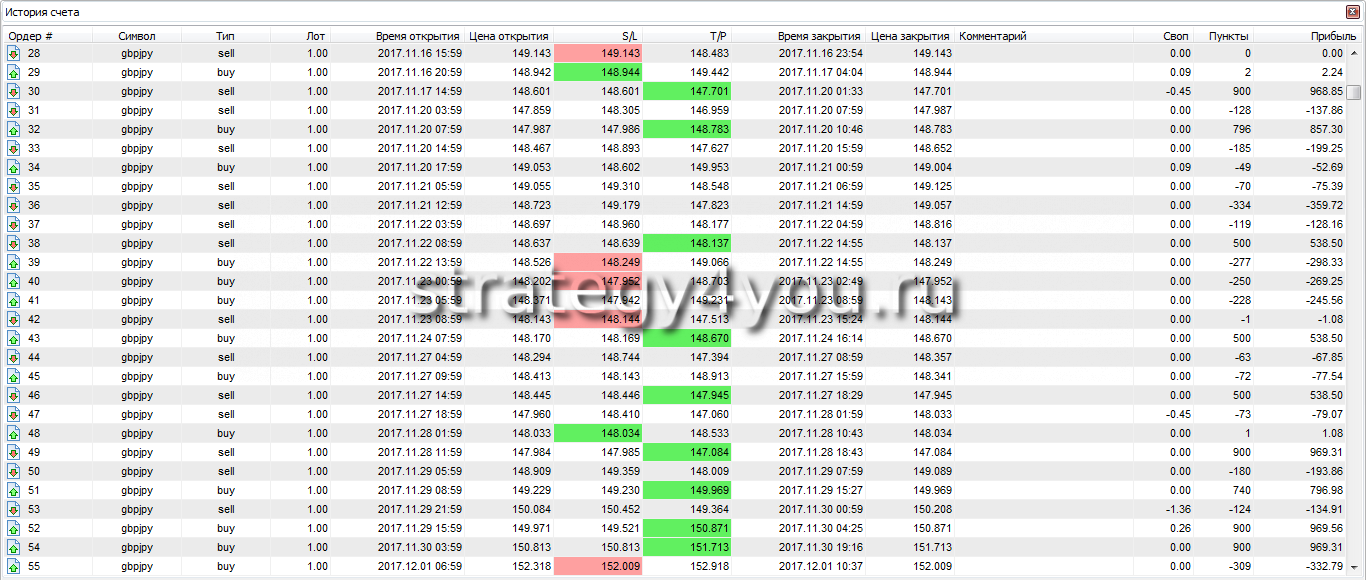Click the sell order icon for order 28
The height and width of the screenshot is (580, 1366).
(14, 53)
